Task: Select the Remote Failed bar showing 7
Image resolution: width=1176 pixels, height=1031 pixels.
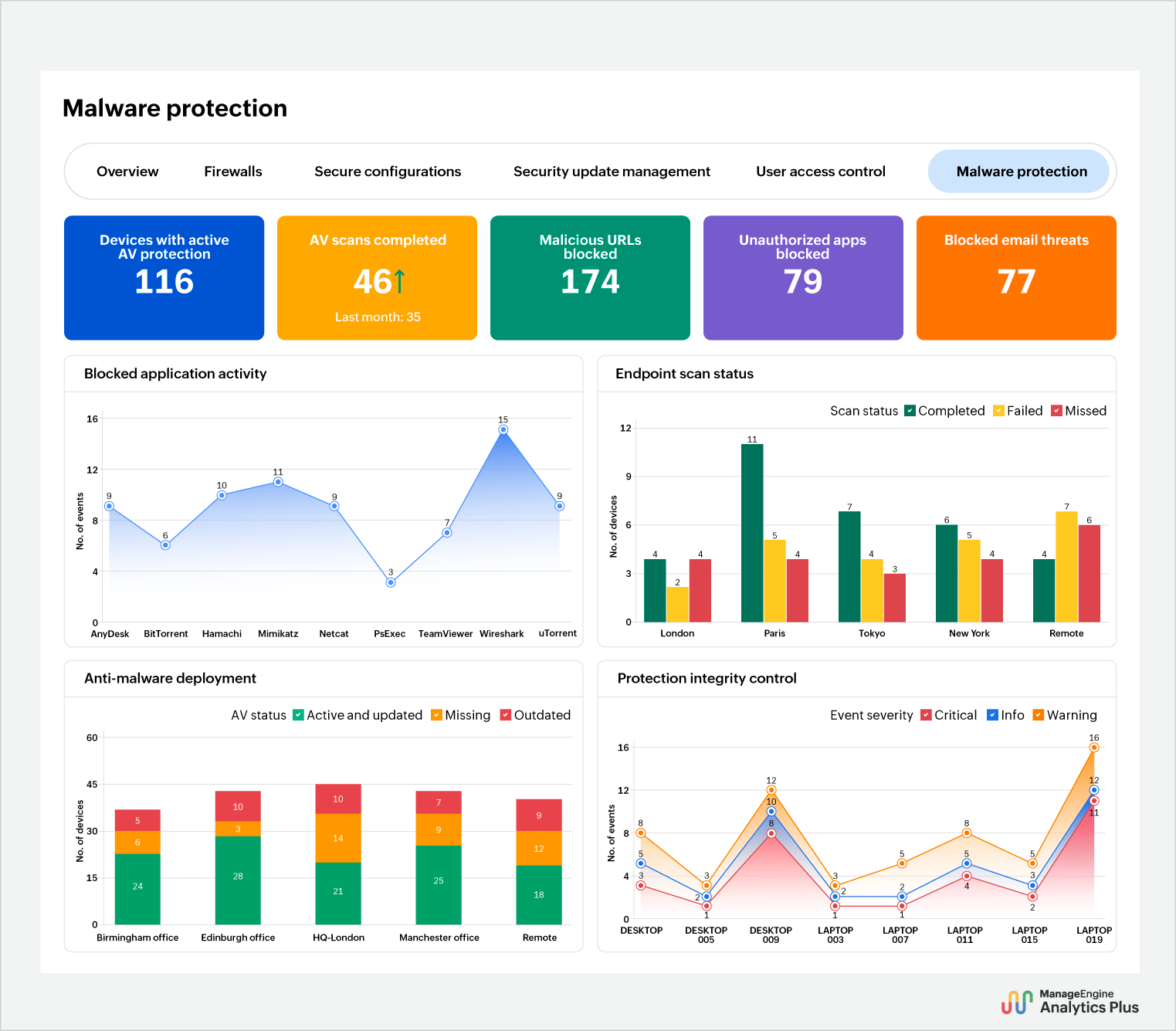Action: [x=1066, y=567]
